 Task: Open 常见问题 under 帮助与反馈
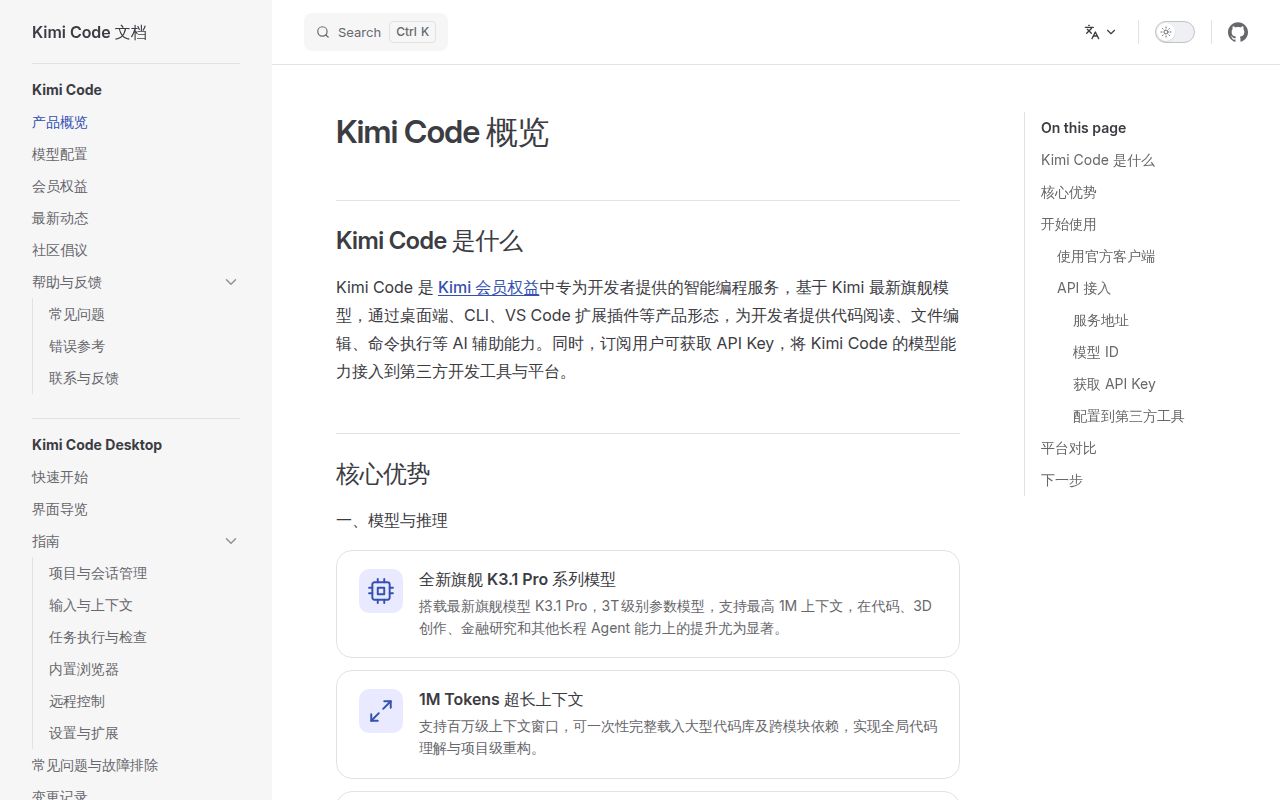click(77, 314)
